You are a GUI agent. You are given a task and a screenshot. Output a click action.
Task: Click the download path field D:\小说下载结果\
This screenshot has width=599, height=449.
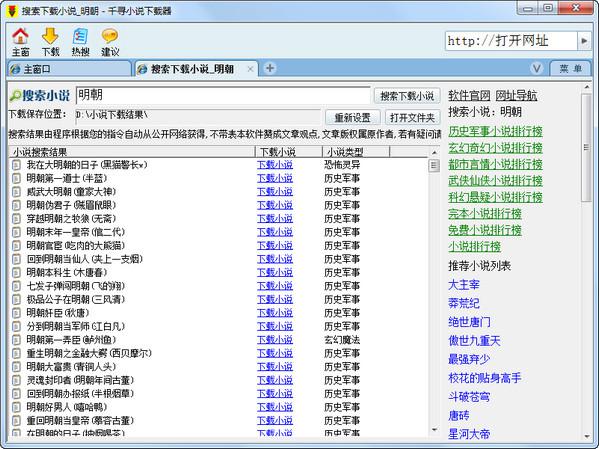pyautogui.click(x=198, y=116)
